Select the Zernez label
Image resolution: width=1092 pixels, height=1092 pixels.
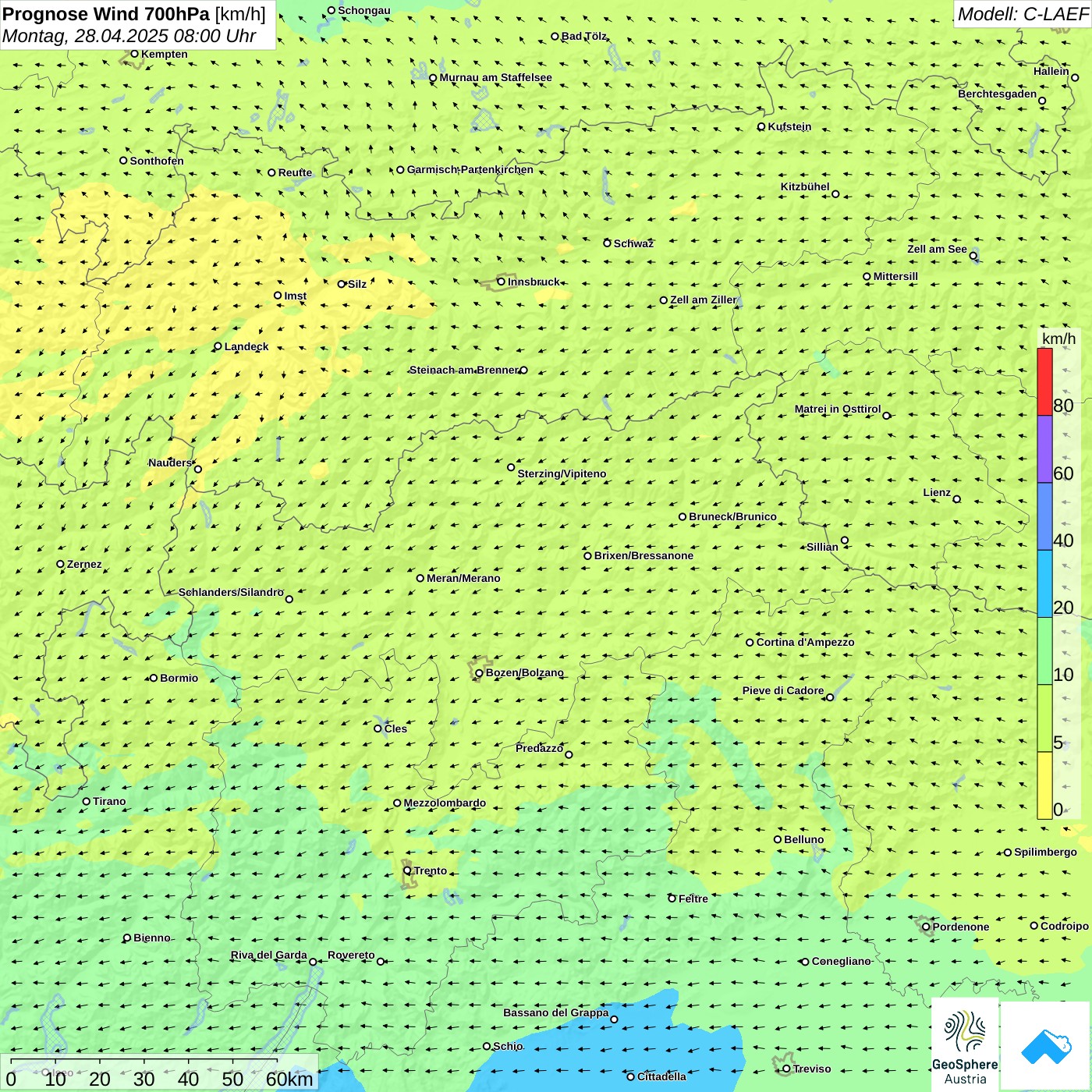pos(84,564)
